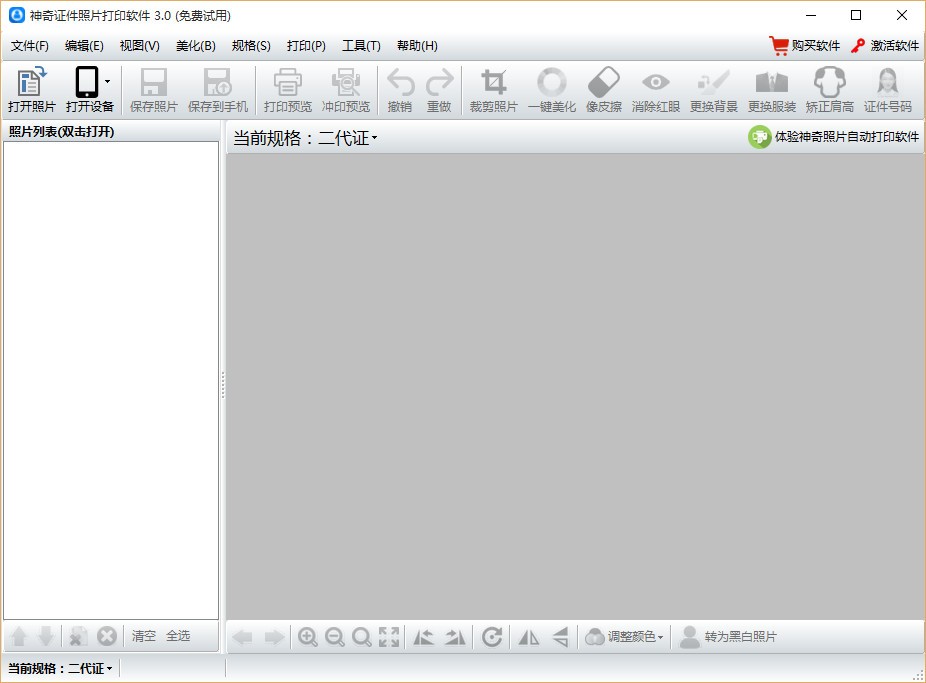926x683 pixels.
Task: Expand the 当前规格：二代证 header dropdown
Action: (305, 138)
